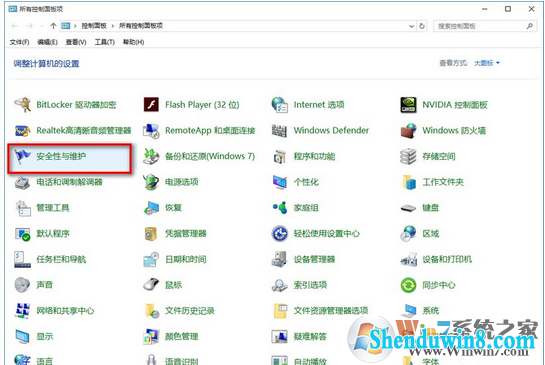This screenshot has height=365, width=545.
Task: Click the 网络和共享中心 link
Action: click(65, 311)
